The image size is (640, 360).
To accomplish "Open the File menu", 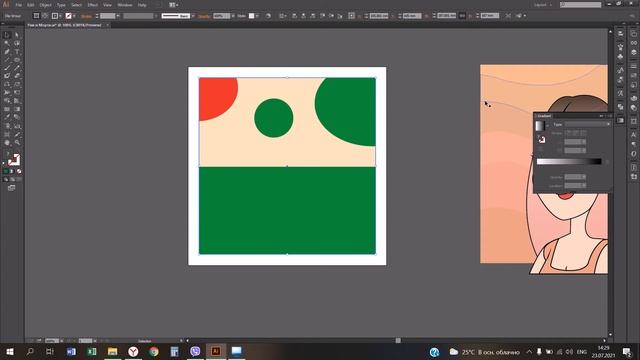I will click(x=18, y=5).
